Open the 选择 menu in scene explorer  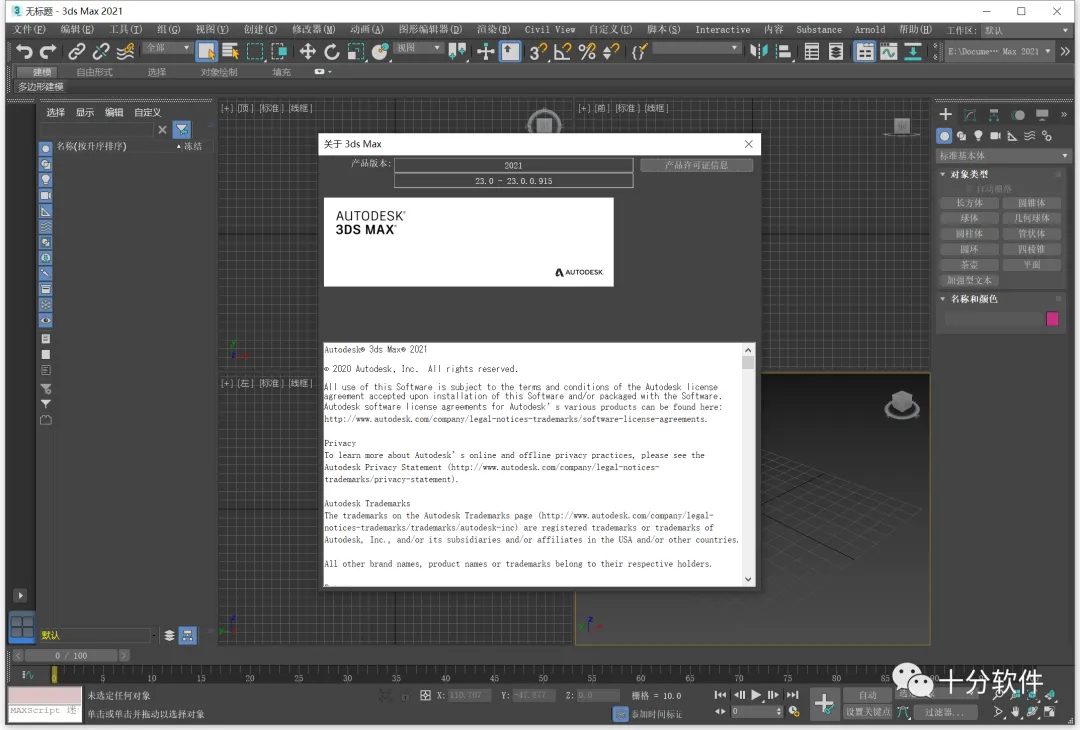(x=55, y=112)
